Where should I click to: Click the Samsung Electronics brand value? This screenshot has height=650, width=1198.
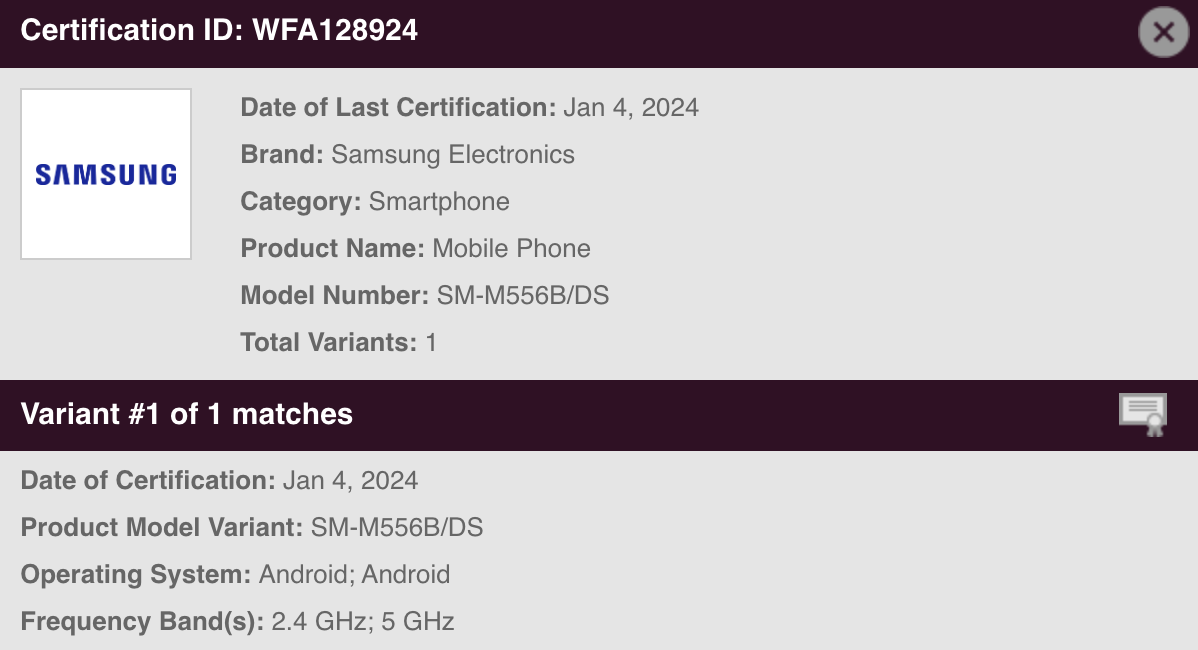point(453,155)
